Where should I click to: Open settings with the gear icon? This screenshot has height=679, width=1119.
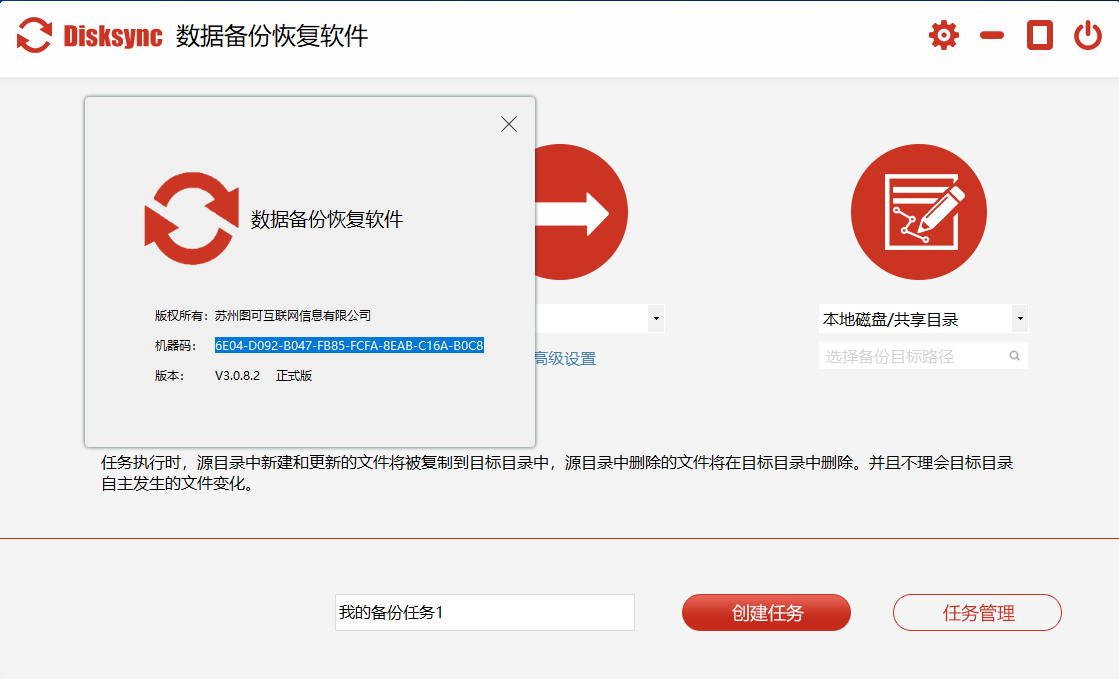pyautogui.click(x=943, y=35)
